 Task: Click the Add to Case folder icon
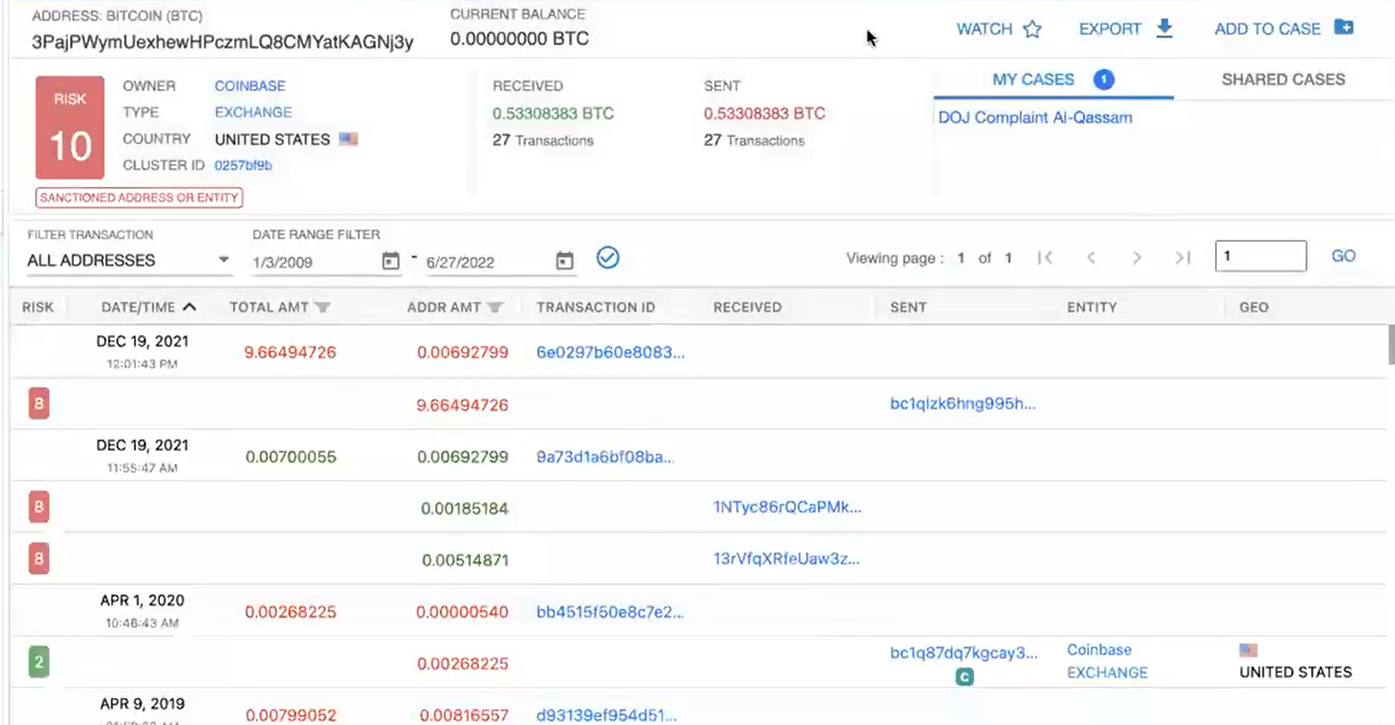coord(1344,28)
